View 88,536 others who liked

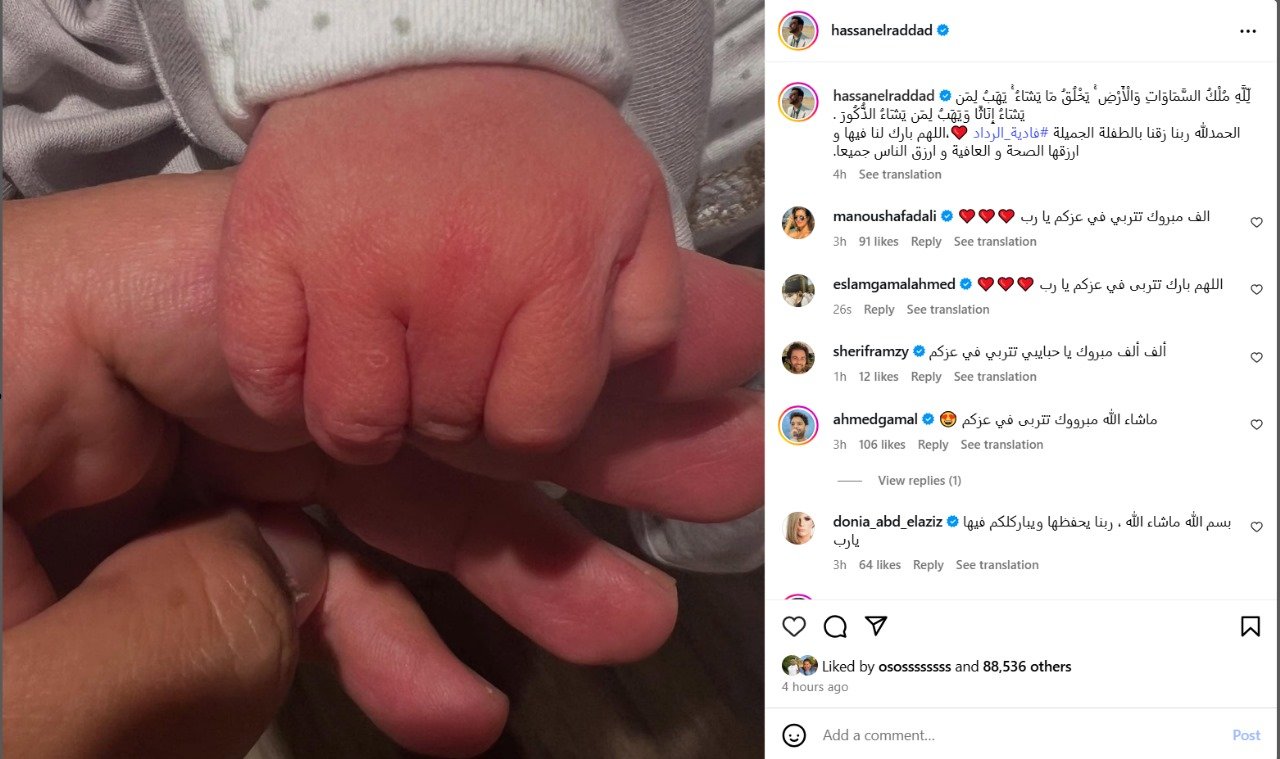[1027, 666]
